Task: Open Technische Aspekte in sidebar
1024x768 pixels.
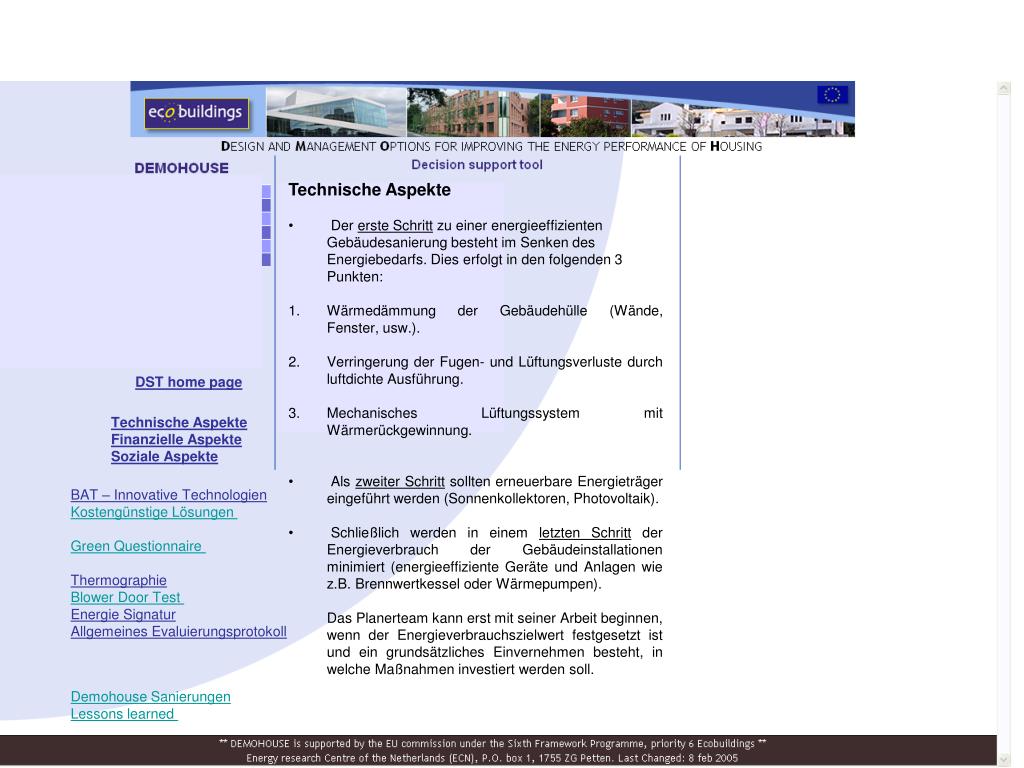Action: click(x=179, y=423)
